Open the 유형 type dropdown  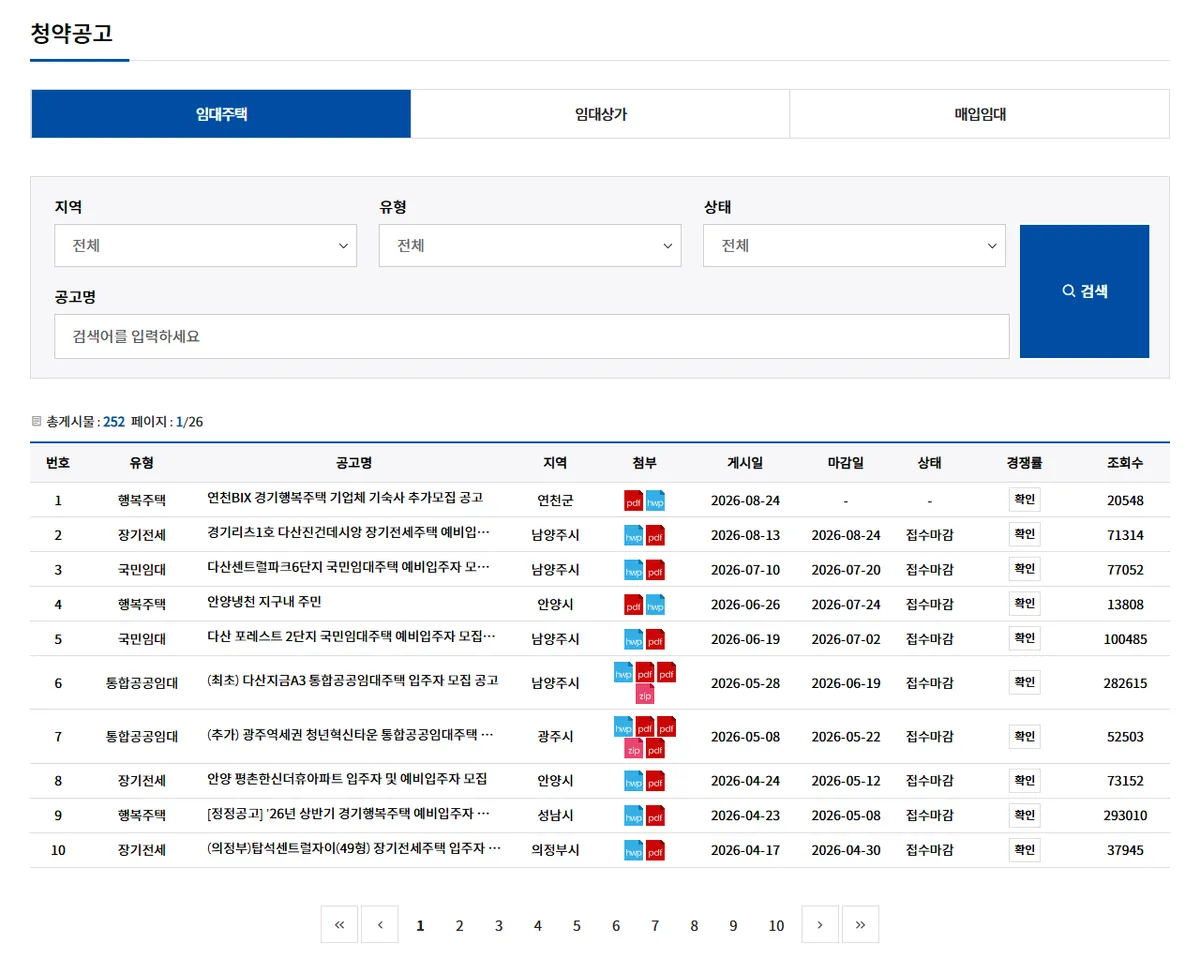pyautogui.click(x=530, y=246)
